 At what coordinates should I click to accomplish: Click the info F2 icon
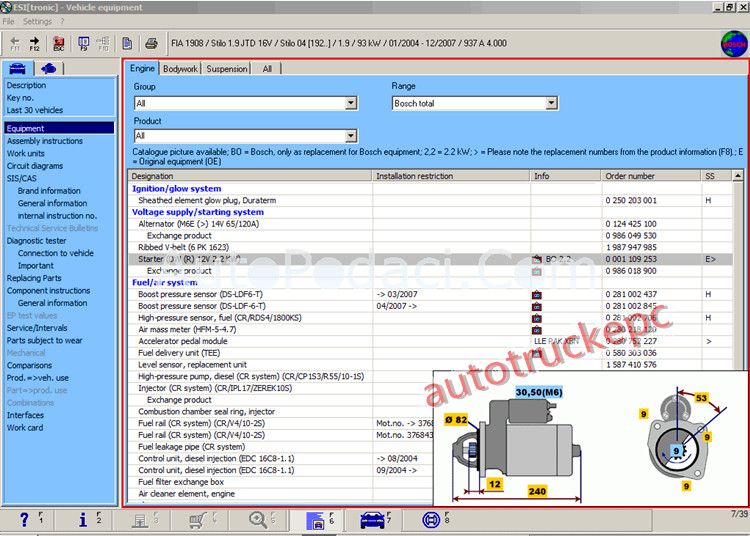[83, 519]
